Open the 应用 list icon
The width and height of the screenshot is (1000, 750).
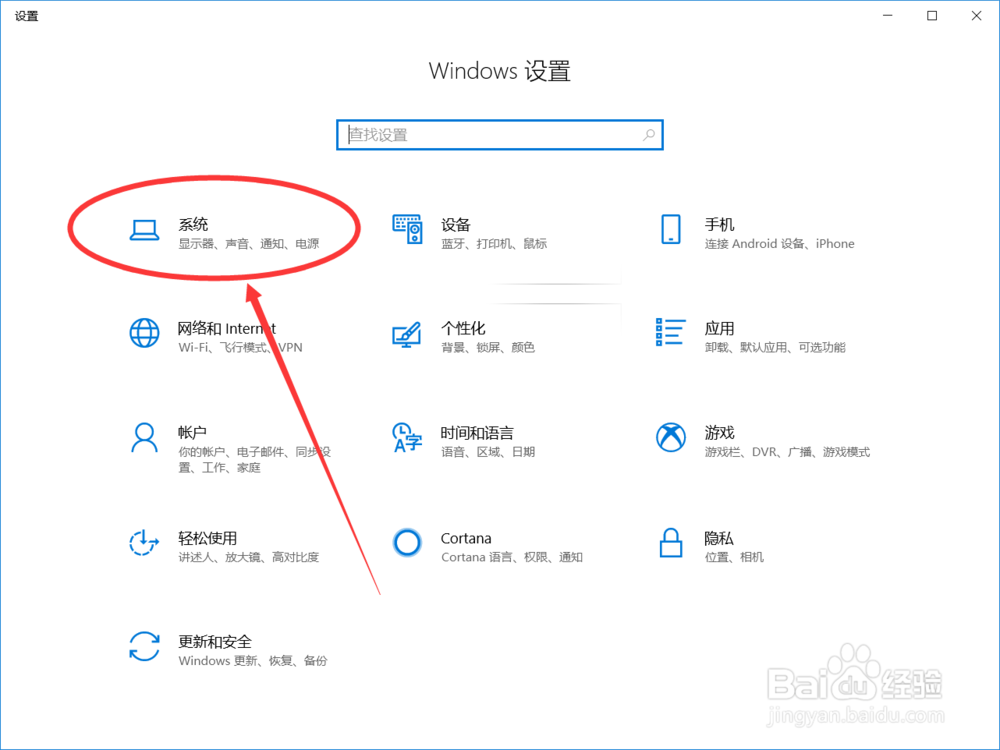[x=670, y=332]
